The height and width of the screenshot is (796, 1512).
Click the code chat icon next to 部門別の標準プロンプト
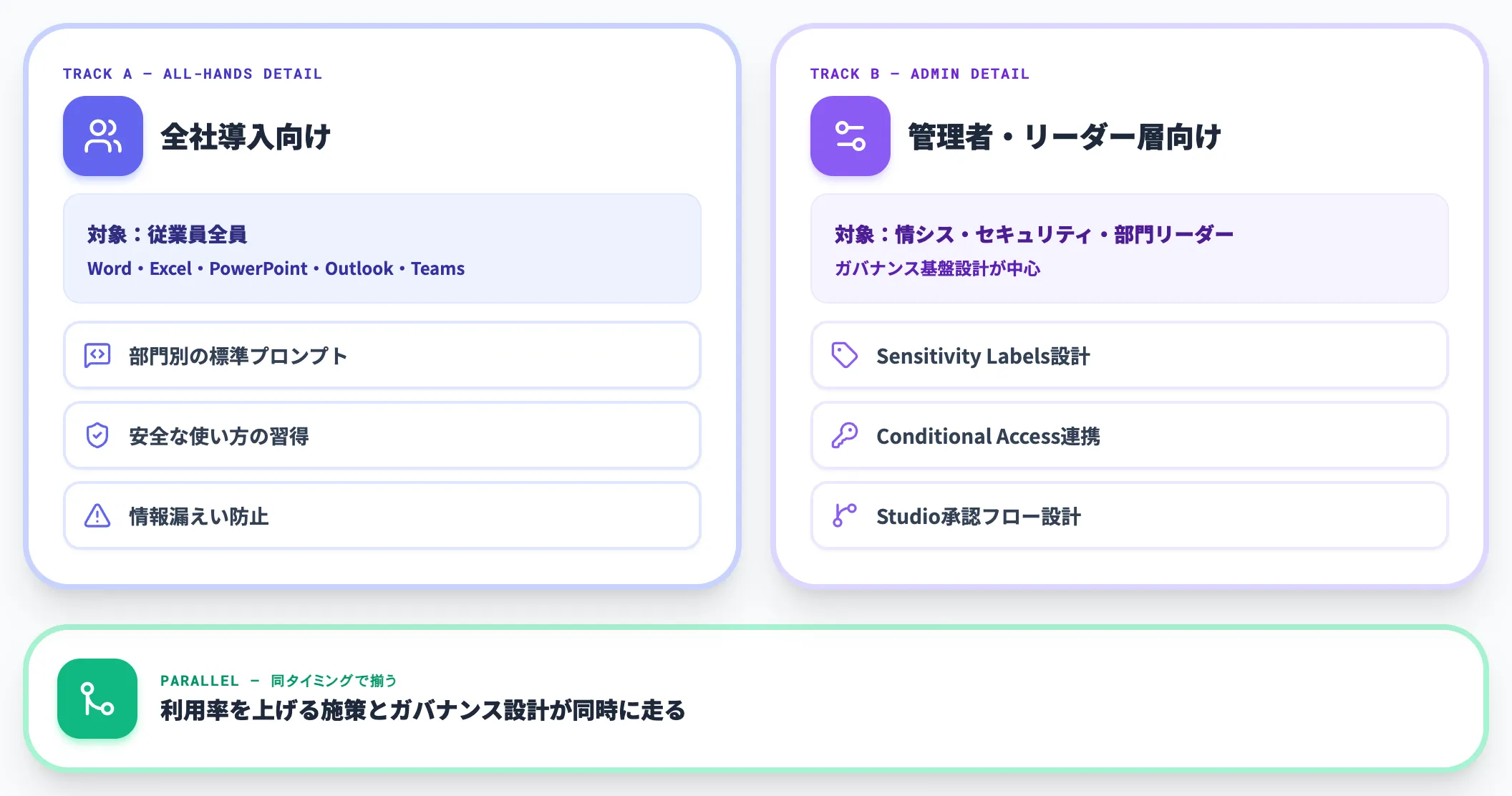pyautogui.click(x=97, y=355)
